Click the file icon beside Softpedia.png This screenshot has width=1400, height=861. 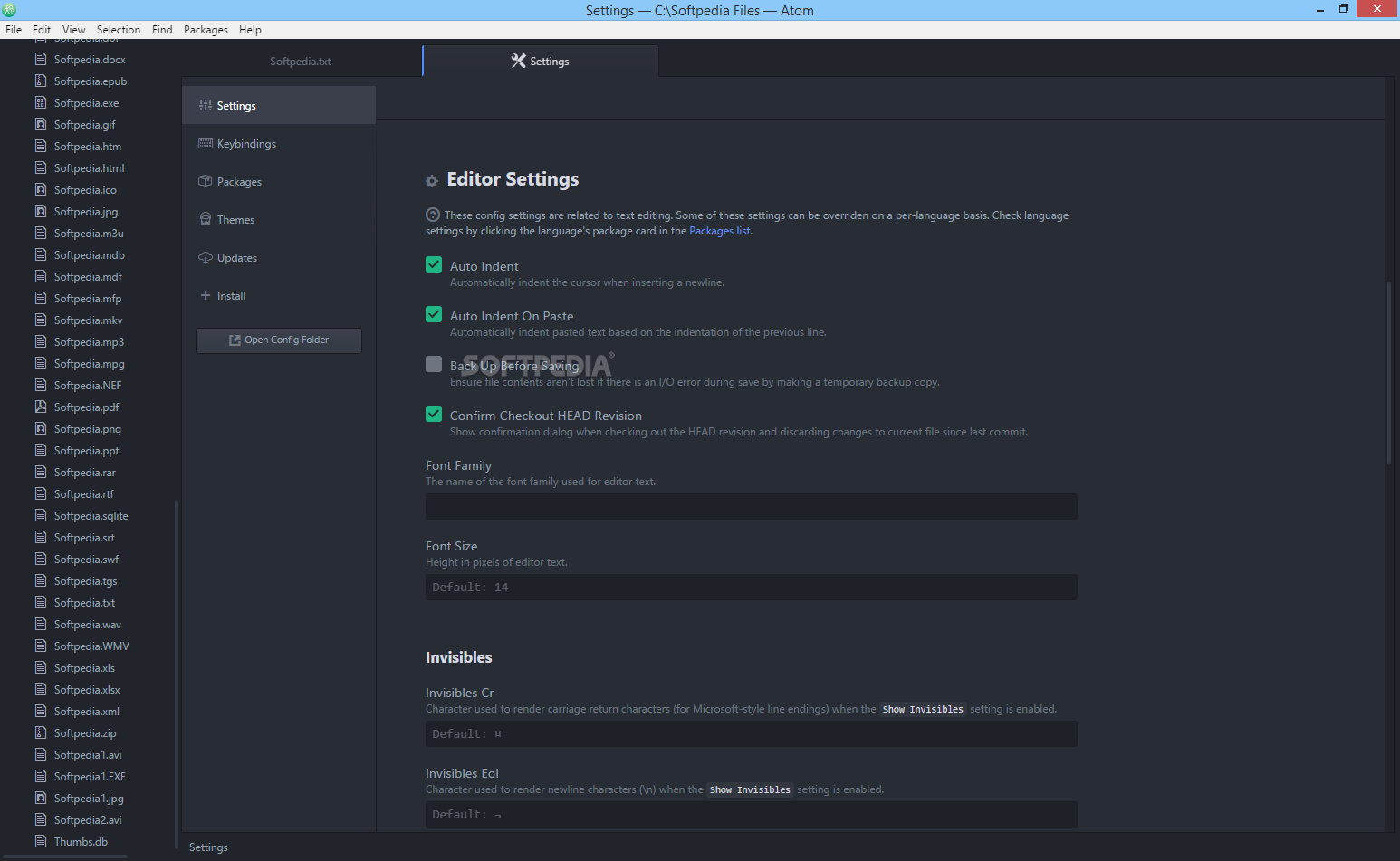click(x=41, y=428)
